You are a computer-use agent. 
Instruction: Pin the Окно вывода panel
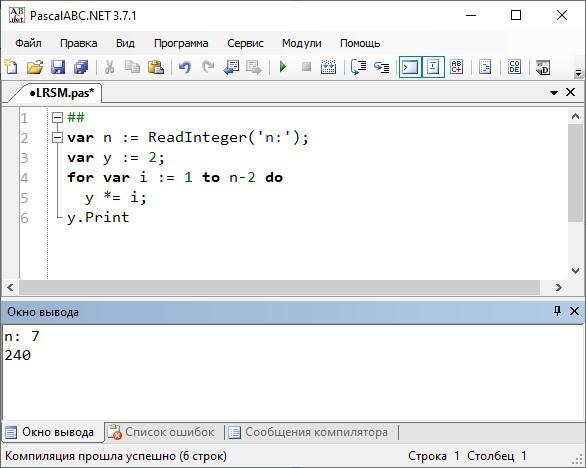[x=557, y=311]
